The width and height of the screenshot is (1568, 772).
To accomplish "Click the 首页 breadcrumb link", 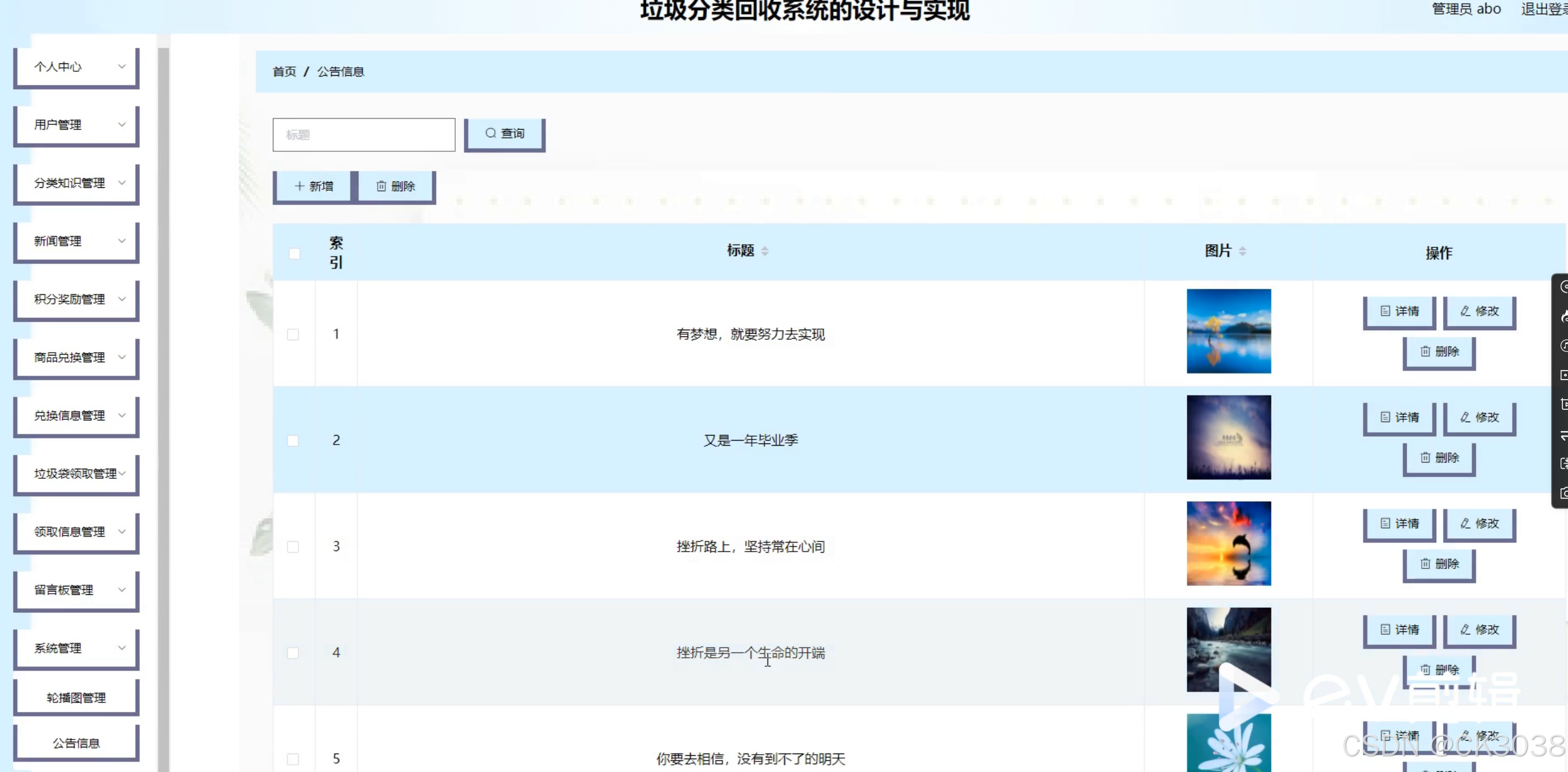I will point(284,72).
